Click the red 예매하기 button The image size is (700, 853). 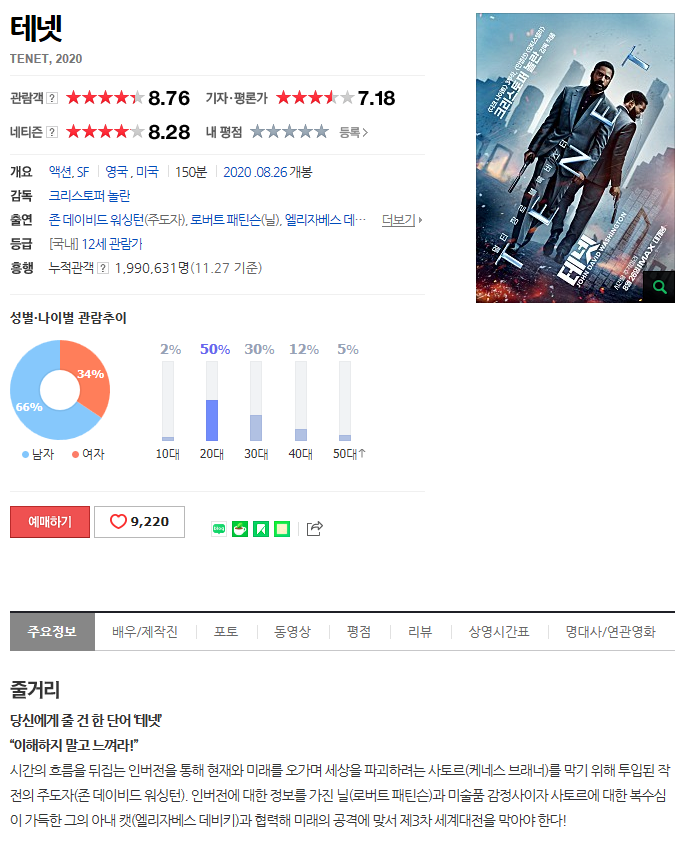(x=49, y=522)
